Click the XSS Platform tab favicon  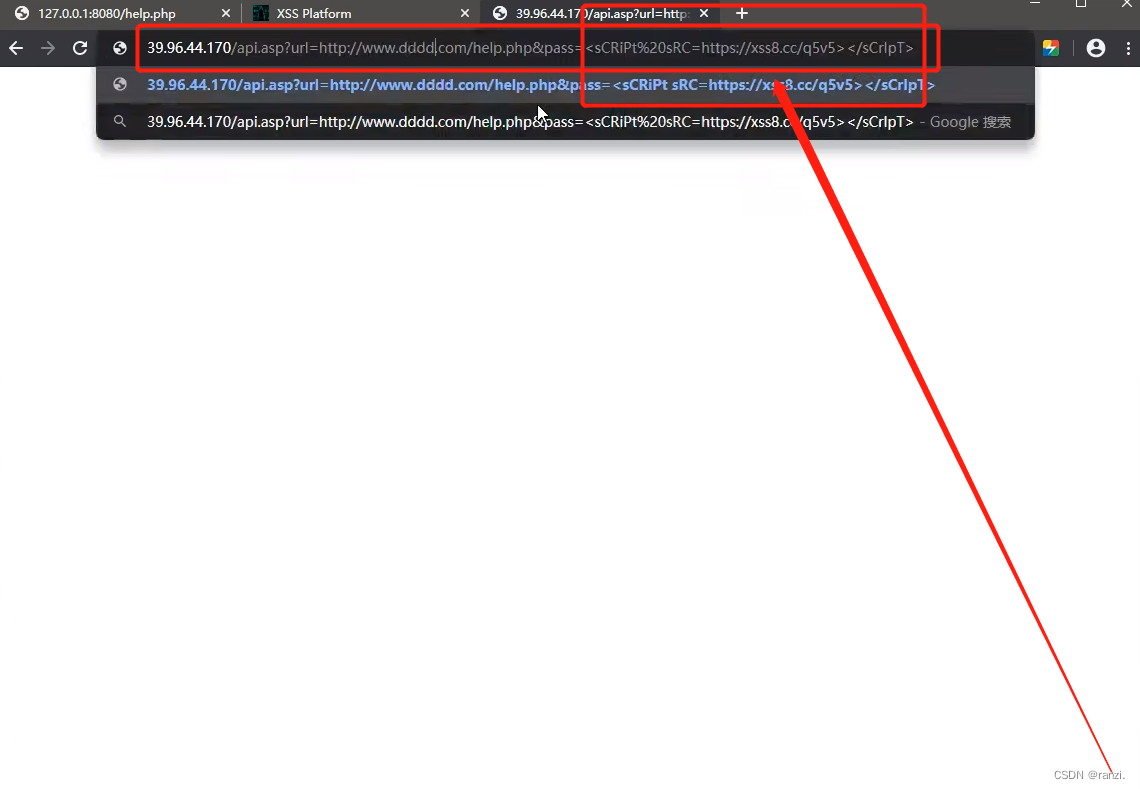pyautogui.click(x=260, y=13)
